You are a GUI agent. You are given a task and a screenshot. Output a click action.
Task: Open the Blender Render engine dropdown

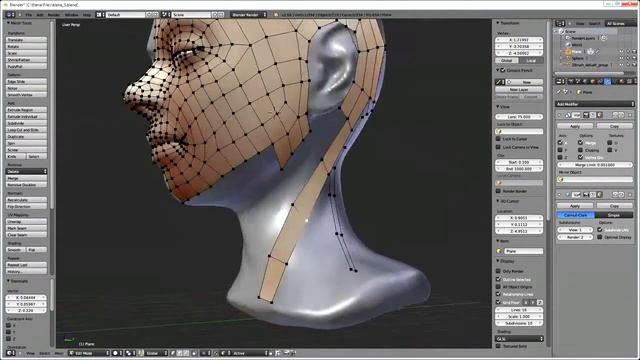point(248,15)
